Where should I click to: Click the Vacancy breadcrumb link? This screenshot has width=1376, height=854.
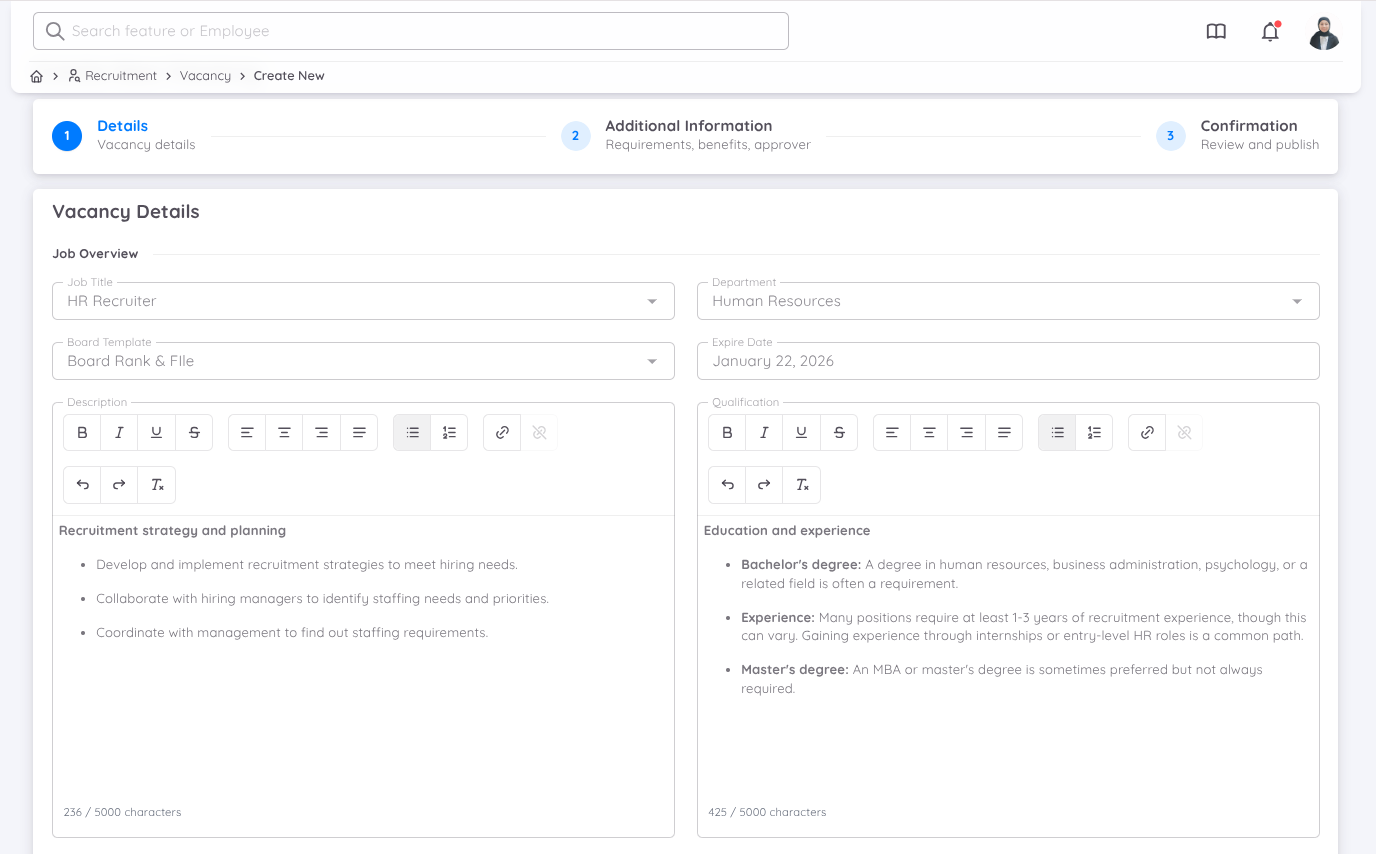pyautogui.click(x=205, y=76)
